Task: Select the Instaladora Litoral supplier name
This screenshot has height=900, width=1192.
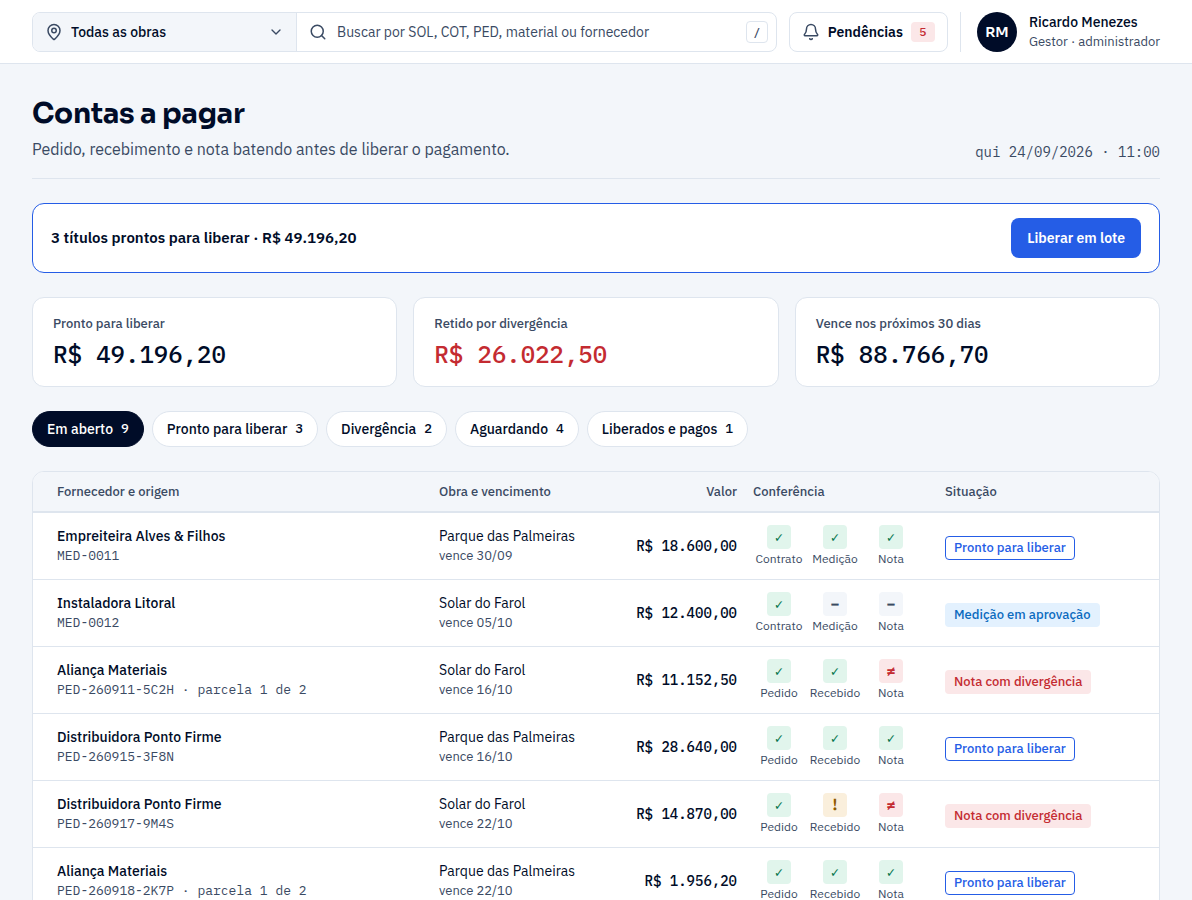Action: [x=116, y=603]
